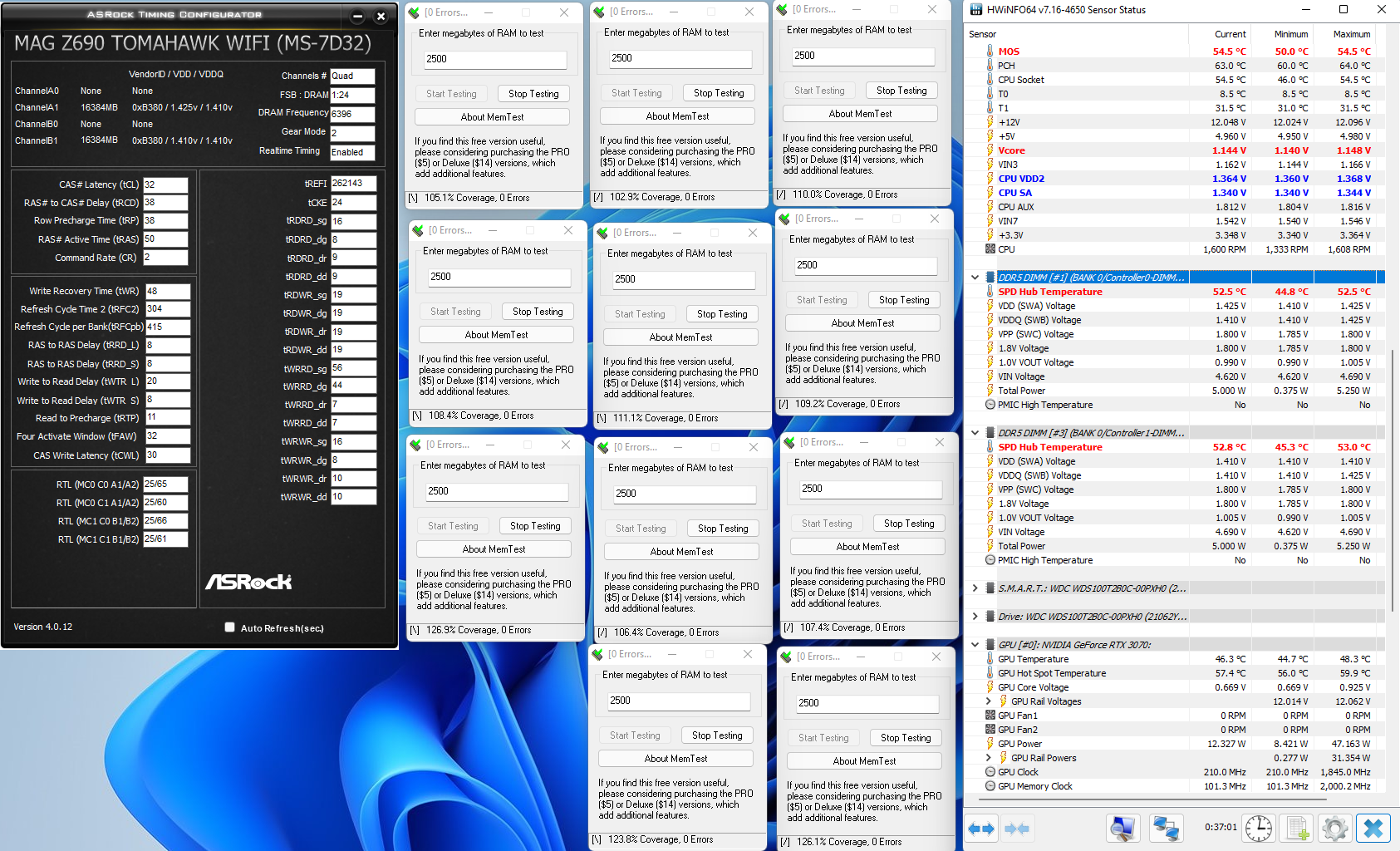
Task: Click the icon beside the S.M.A.R.T. WDC group
Action: 990,588
